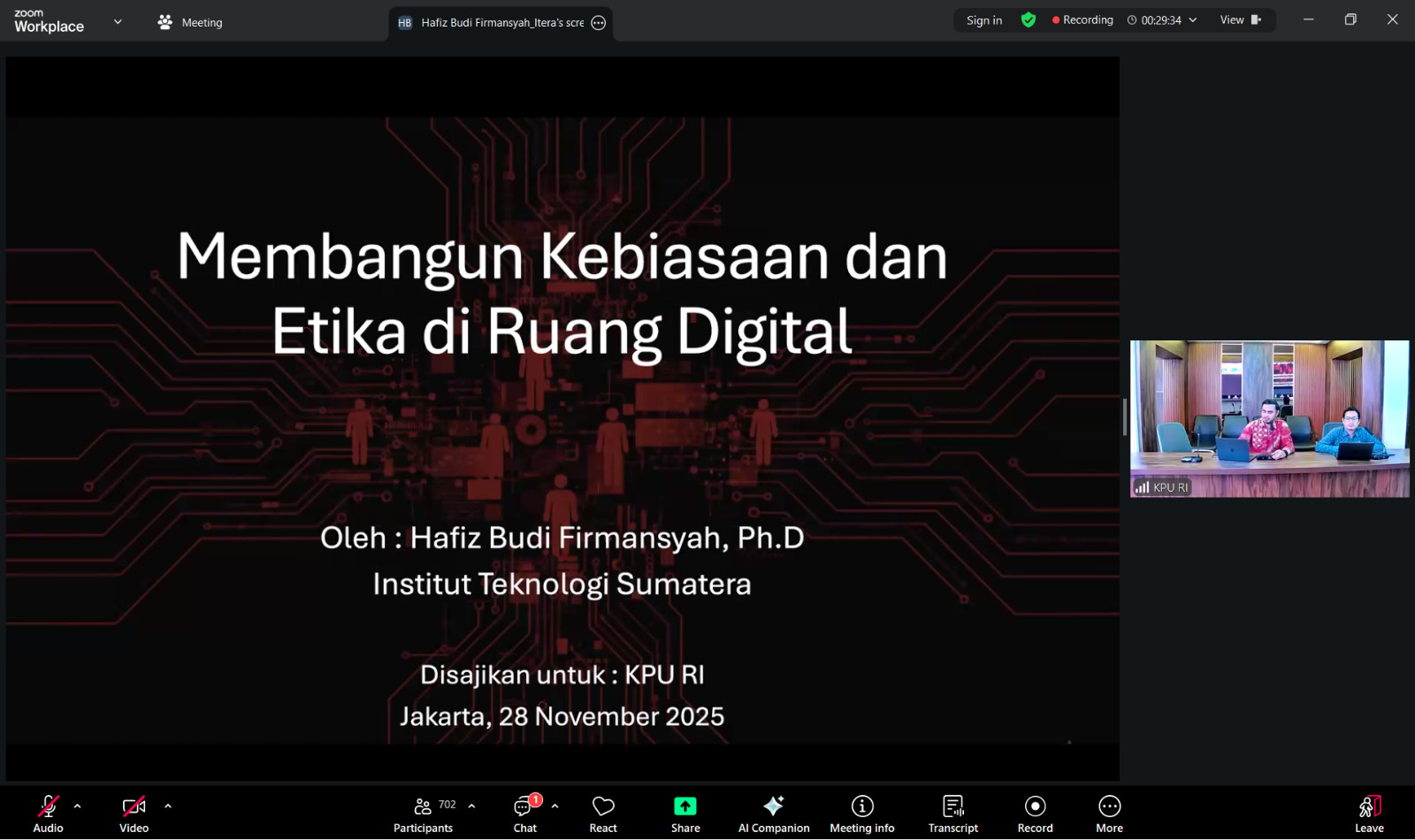Open the View layout menu
1415x840 pixels.
coord(1240,19)
